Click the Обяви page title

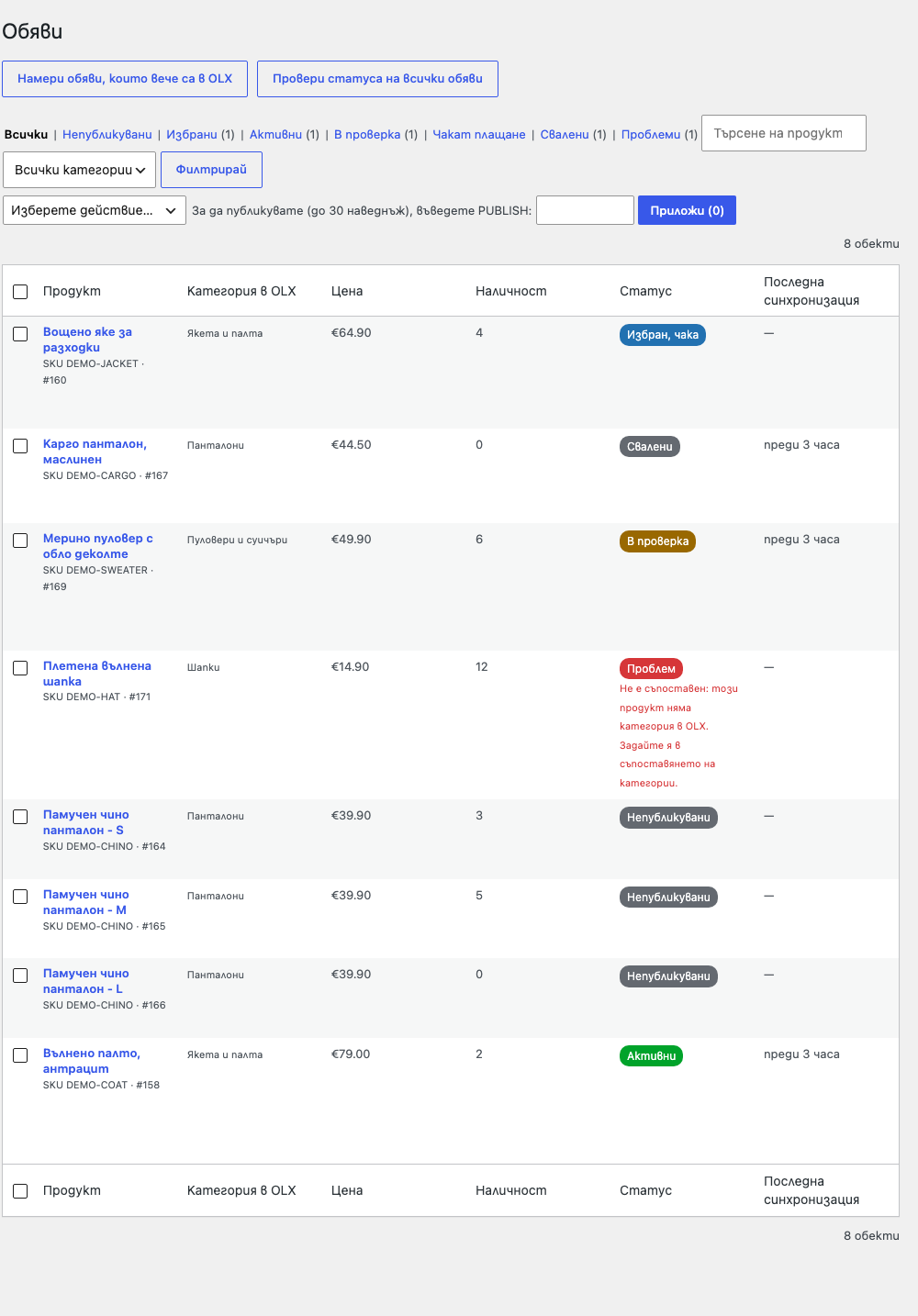32,31
